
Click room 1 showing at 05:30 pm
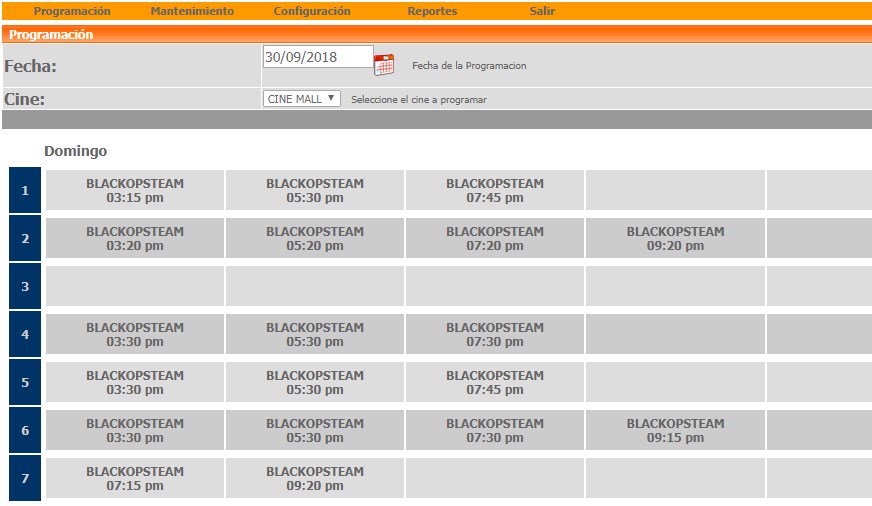point(315,190)
